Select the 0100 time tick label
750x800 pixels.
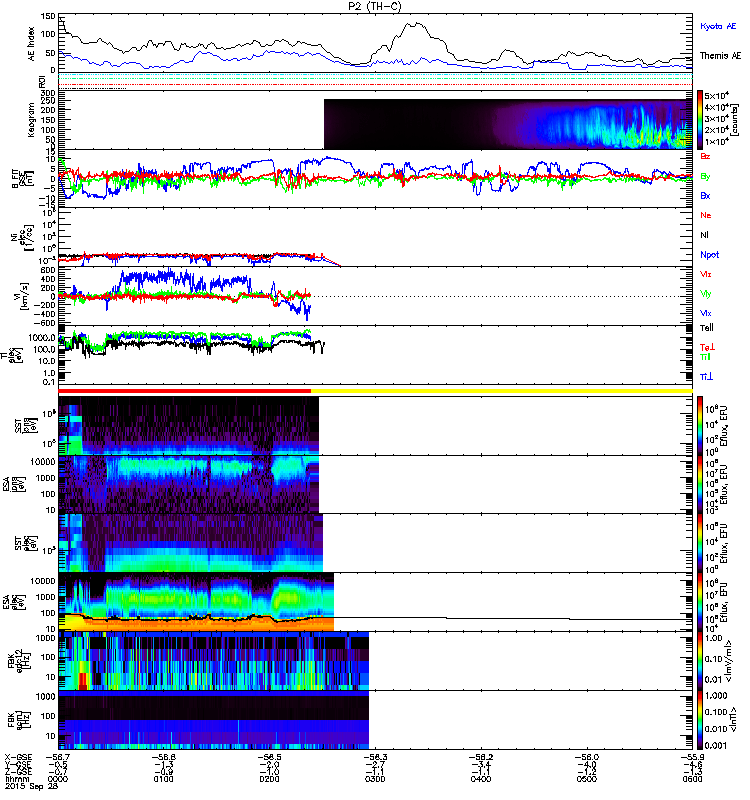coord(163,779)
